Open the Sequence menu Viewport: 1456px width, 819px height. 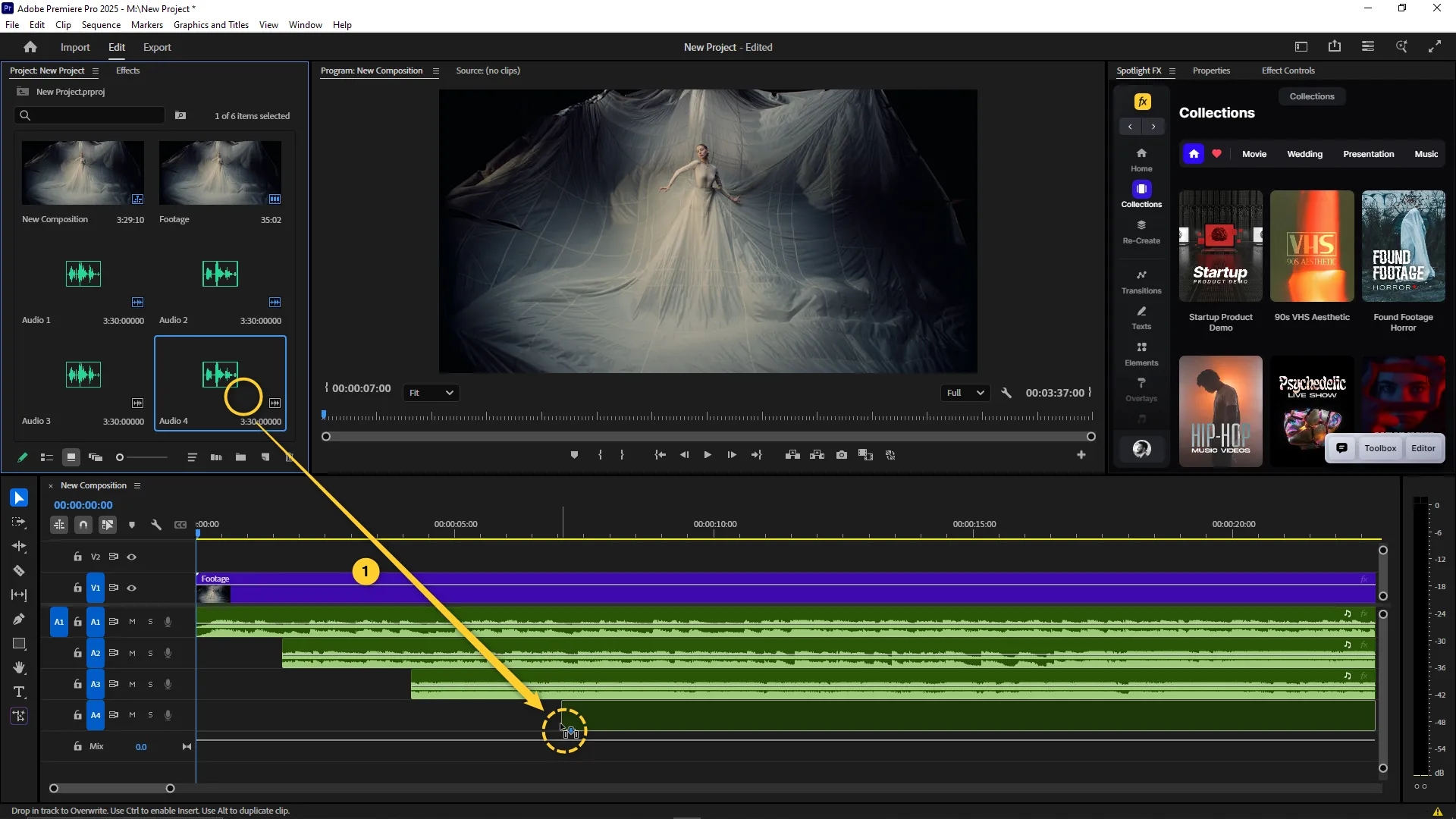pyautogui.click(x=101, y=25)
